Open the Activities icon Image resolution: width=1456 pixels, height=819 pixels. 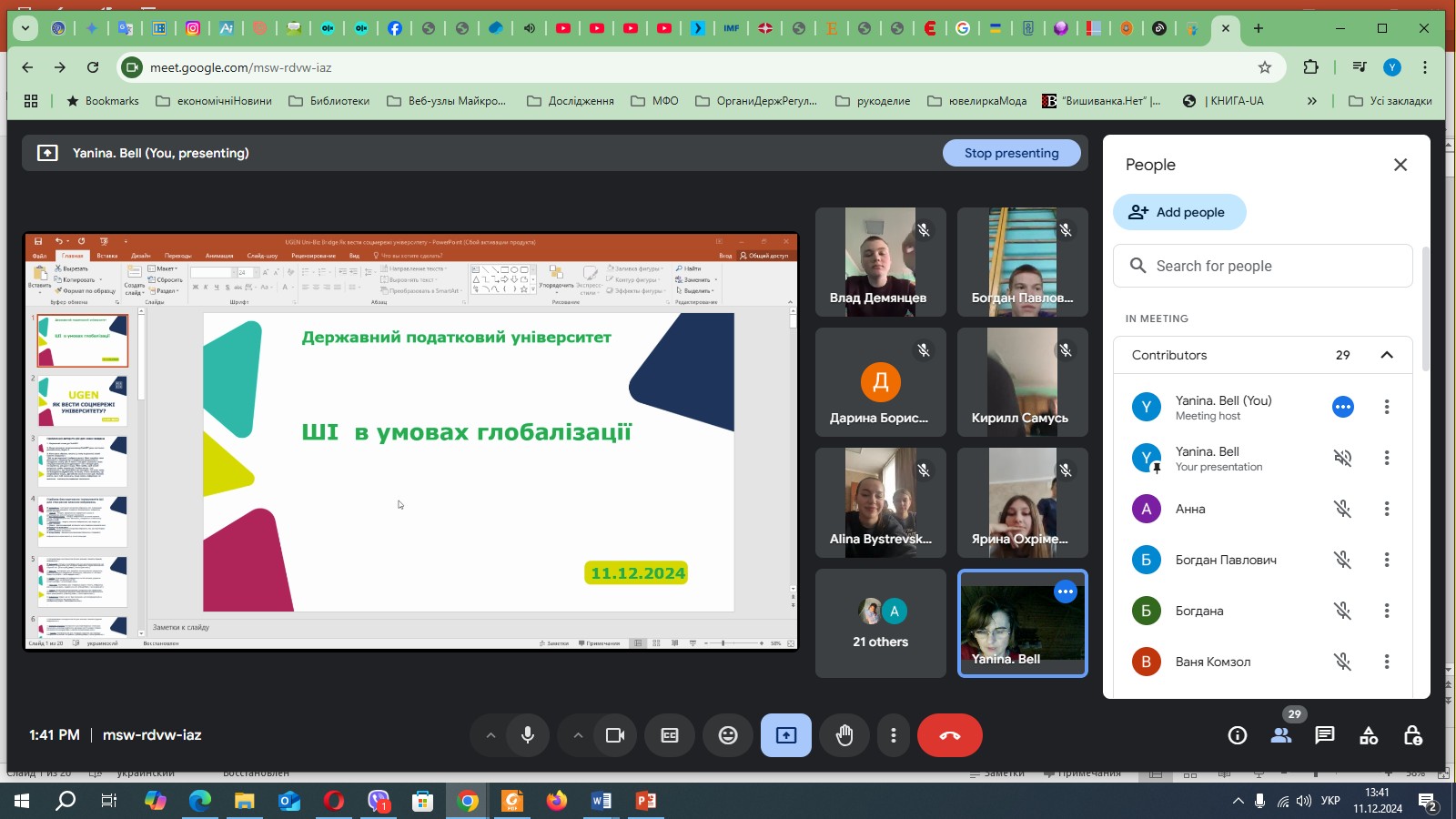1369,735
